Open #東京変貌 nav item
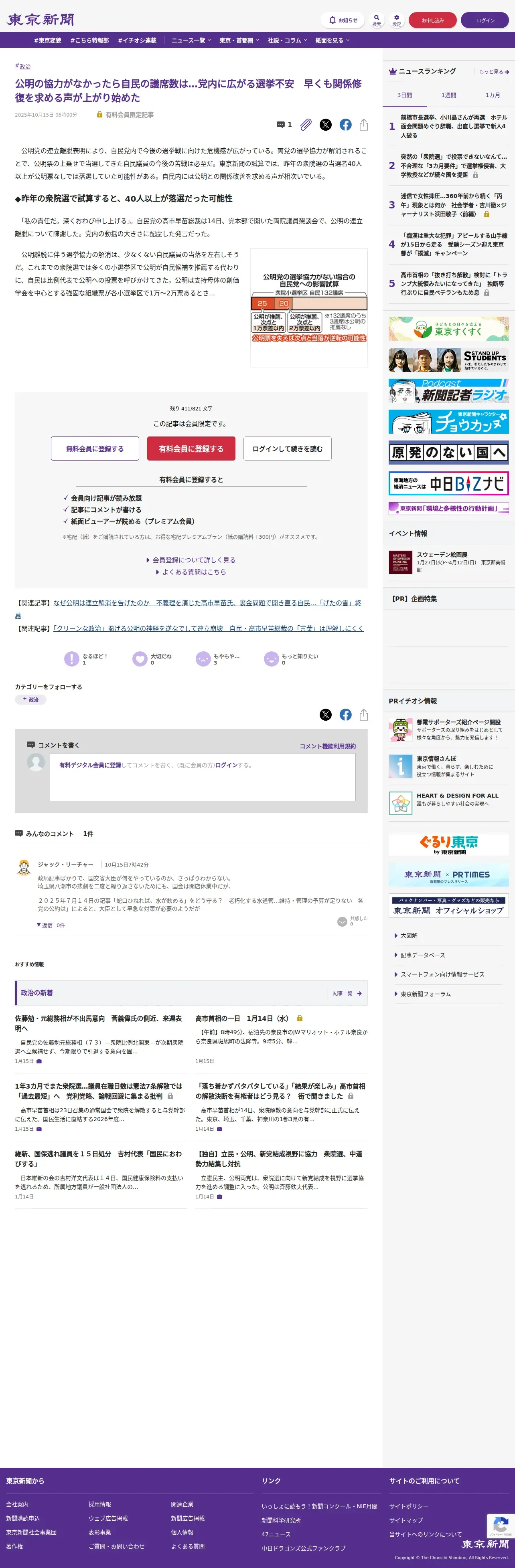 tap(48, 40)
